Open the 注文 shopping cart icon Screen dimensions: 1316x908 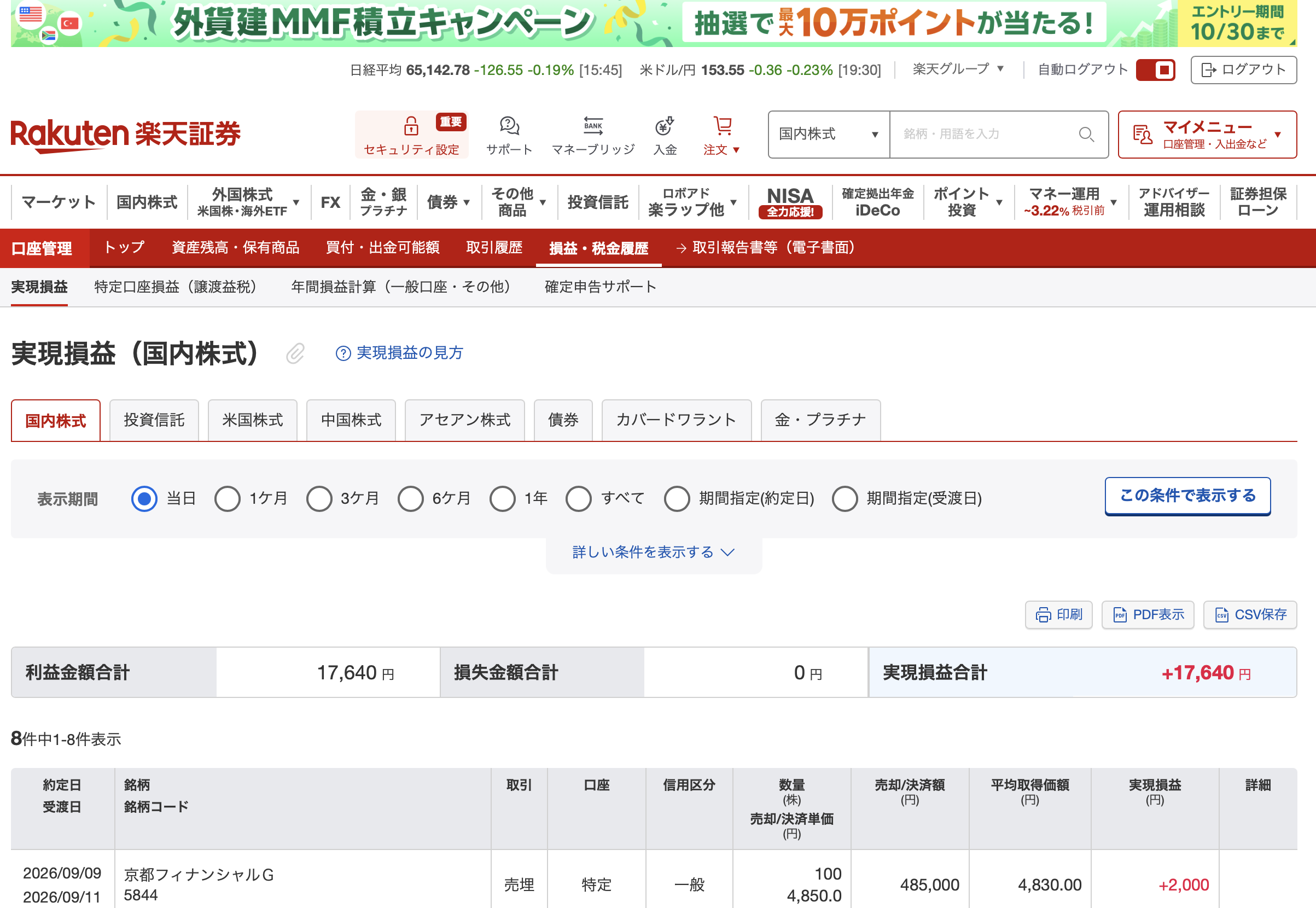coord(723,126)
